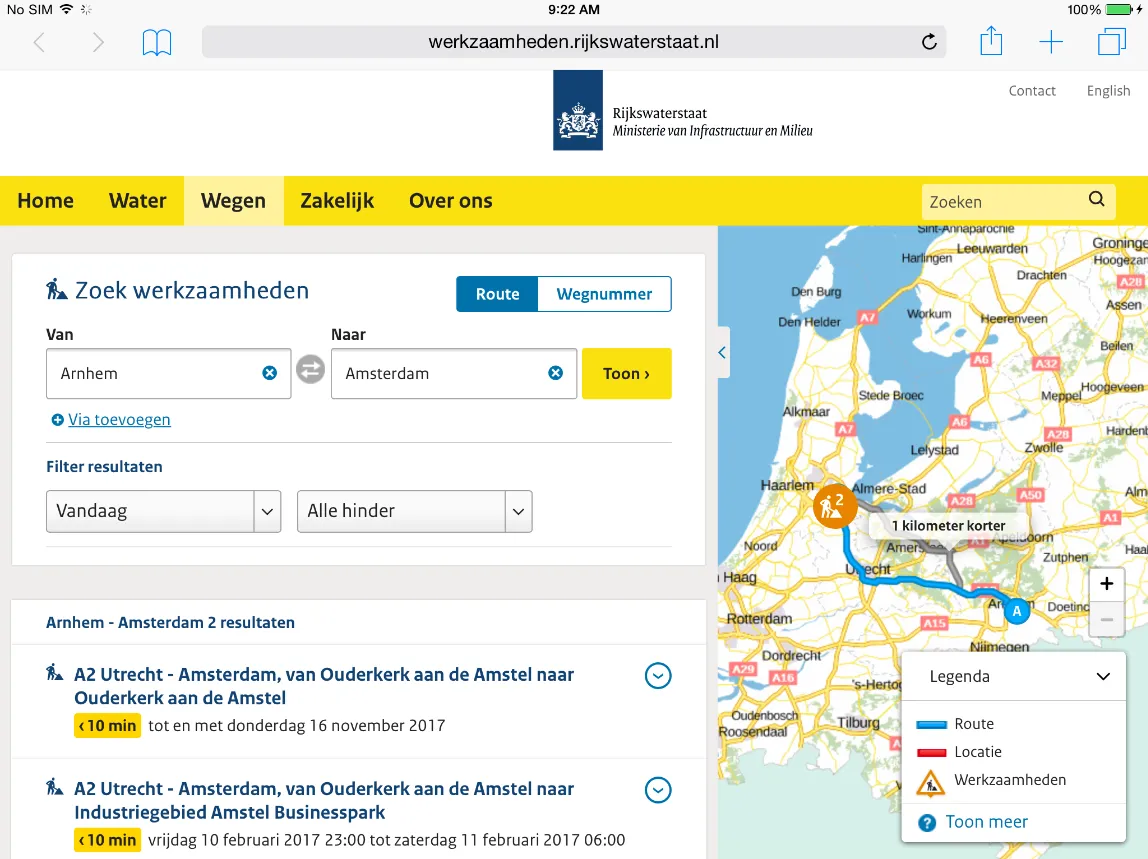The height and width of the screenshot is (859, 1148).
Task: Switch to the Wegnummer search mode
Action: pos(604,293)
